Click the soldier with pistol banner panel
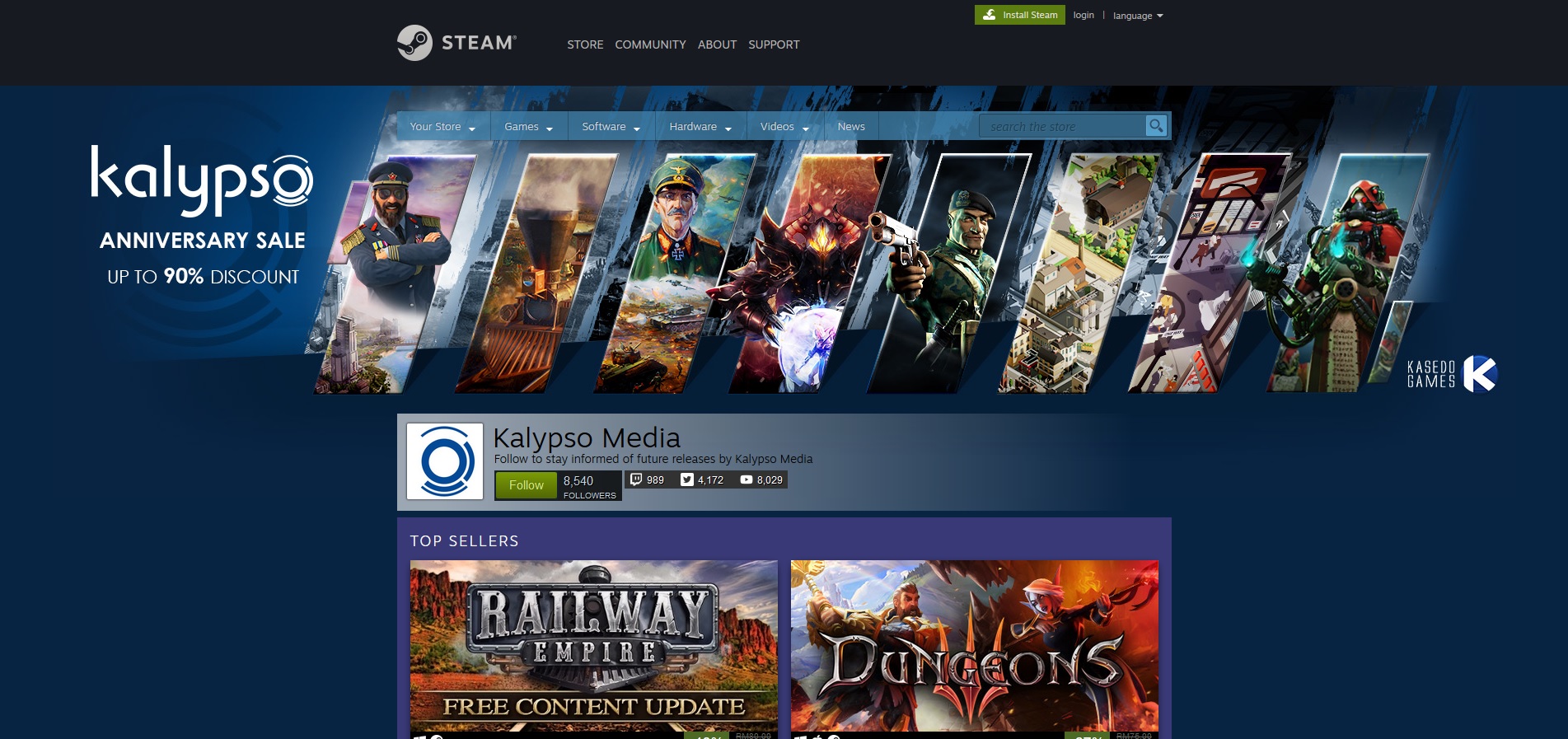The image size is (1568, 739). pyautogui.click(x=948, y=274)
